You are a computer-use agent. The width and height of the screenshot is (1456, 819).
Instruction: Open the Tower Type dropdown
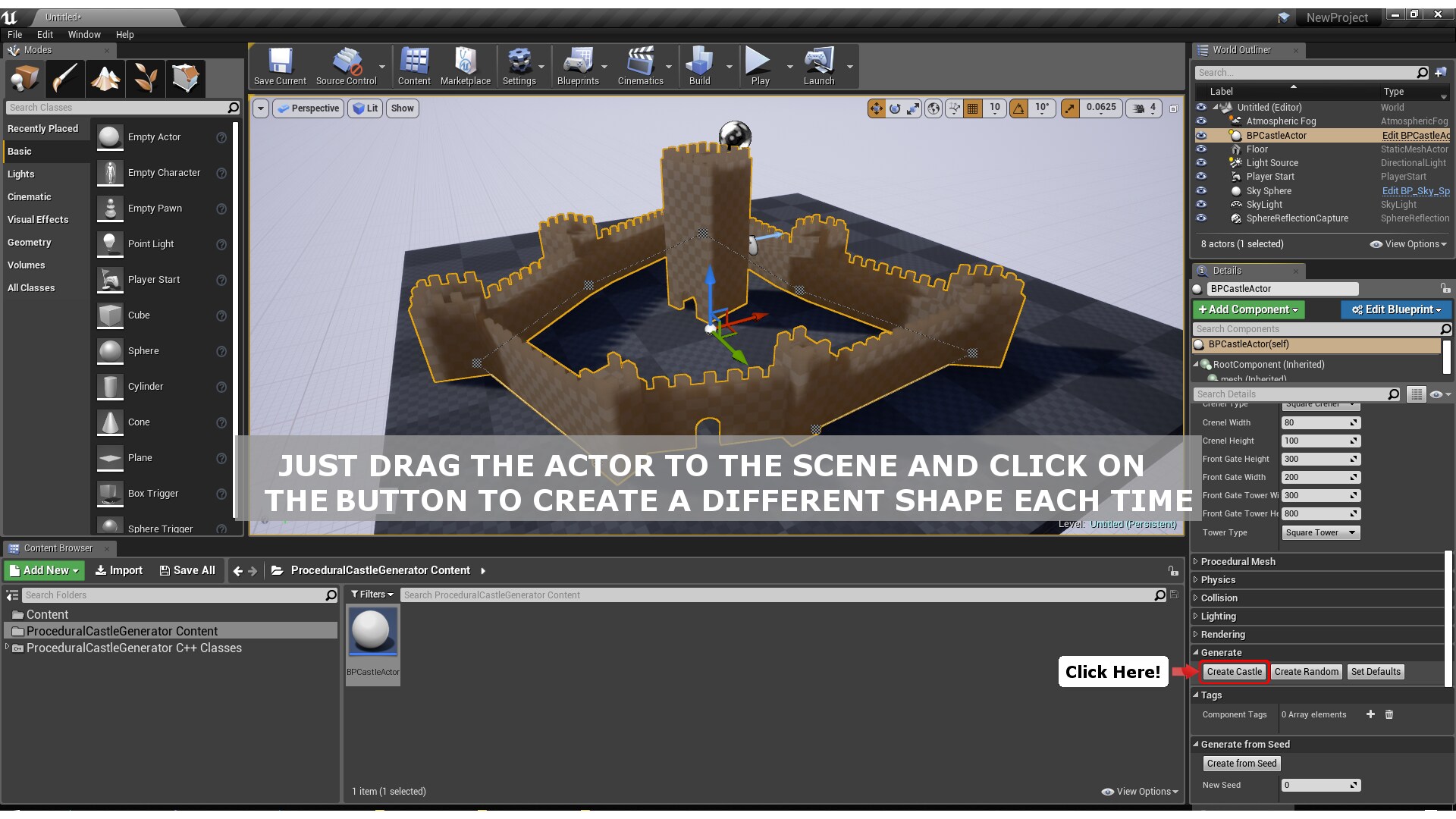pyautogui.click(x=1319, y=532)
